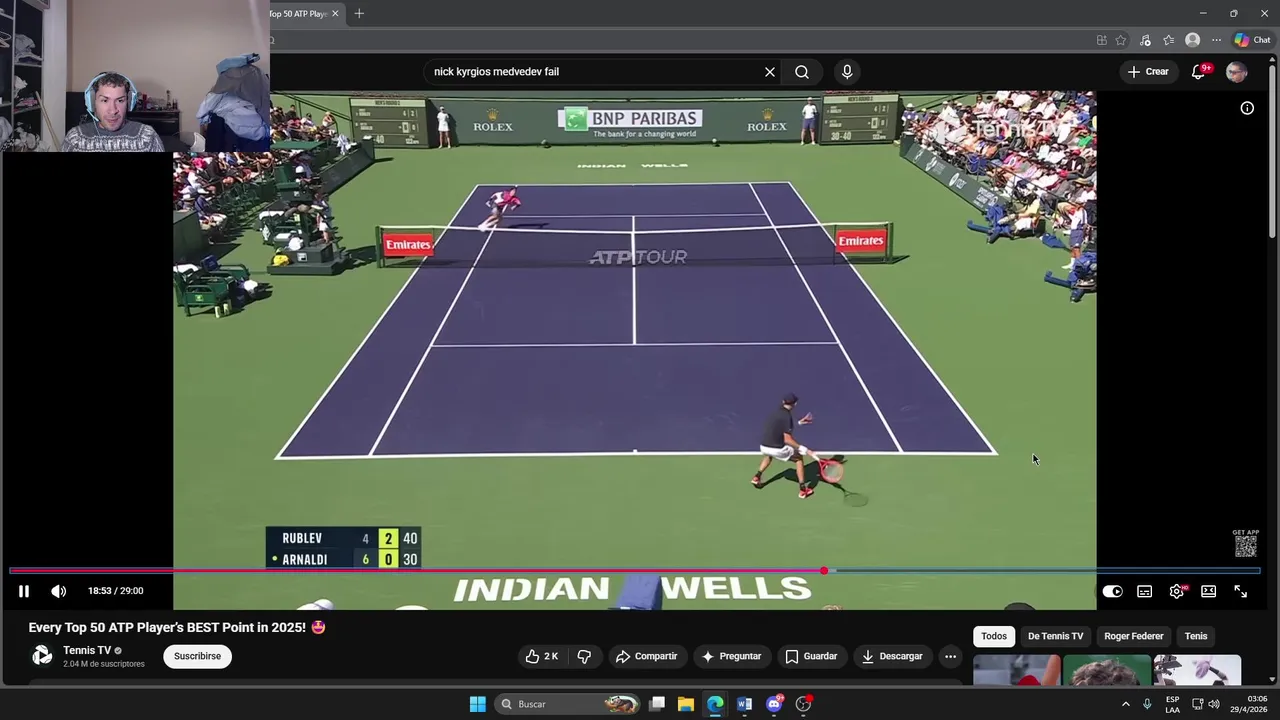Viewport: 1280px width, 720px height.
Task: Open File Explorer from the taskbar
Action: click(686, 704)
